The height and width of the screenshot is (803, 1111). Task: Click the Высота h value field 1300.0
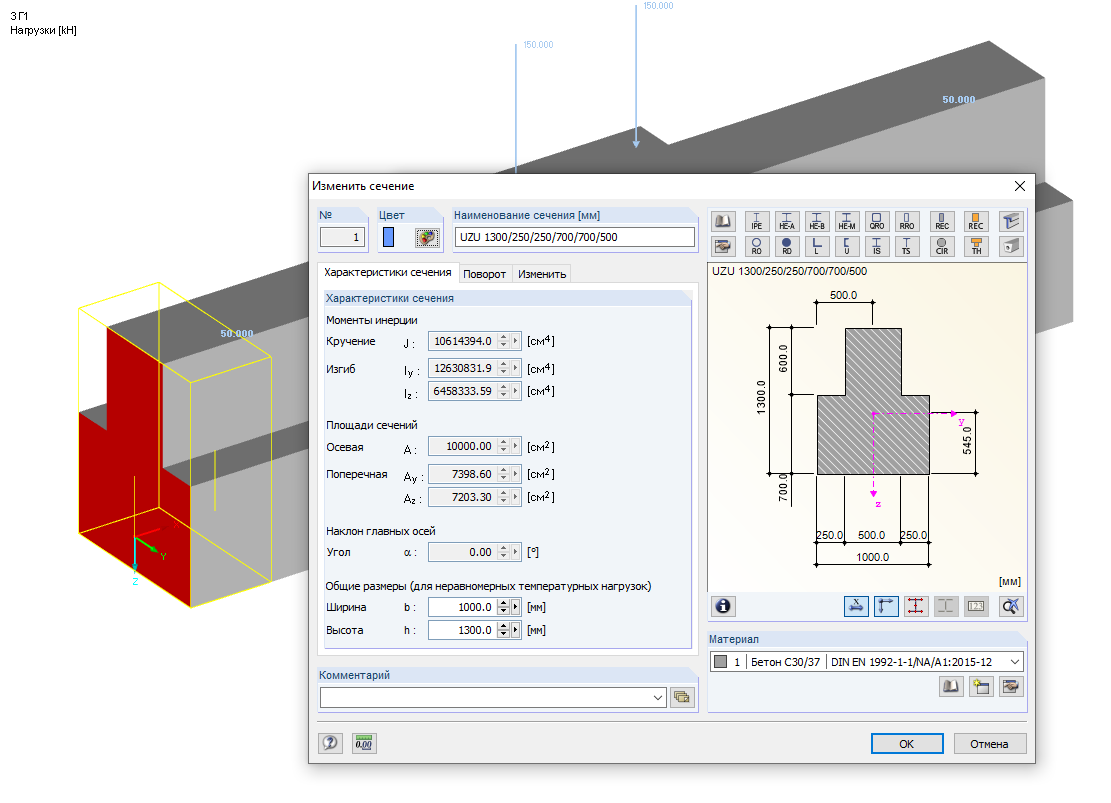click(x=462, y=630)
